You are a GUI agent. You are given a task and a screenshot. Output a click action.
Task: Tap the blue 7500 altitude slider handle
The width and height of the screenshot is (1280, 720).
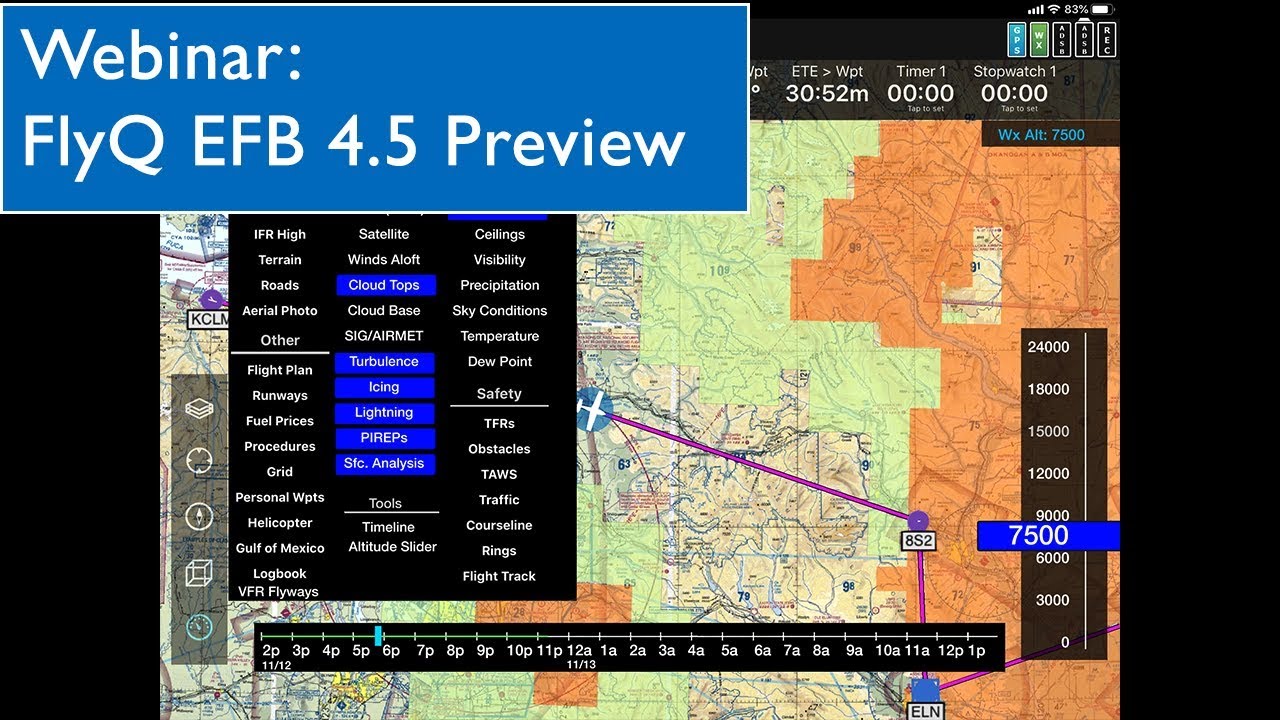coord(1048,535)
